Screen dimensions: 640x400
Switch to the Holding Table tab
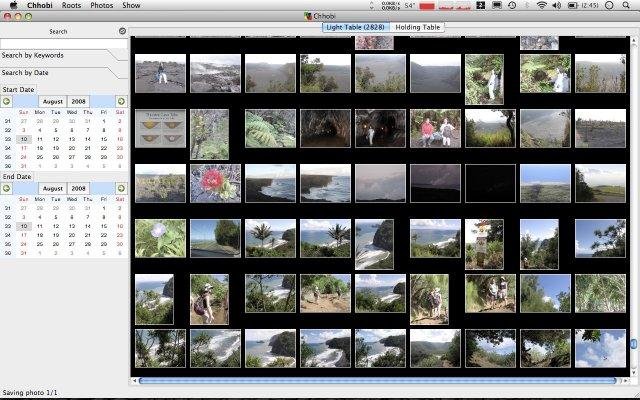(x=417, y=27)
